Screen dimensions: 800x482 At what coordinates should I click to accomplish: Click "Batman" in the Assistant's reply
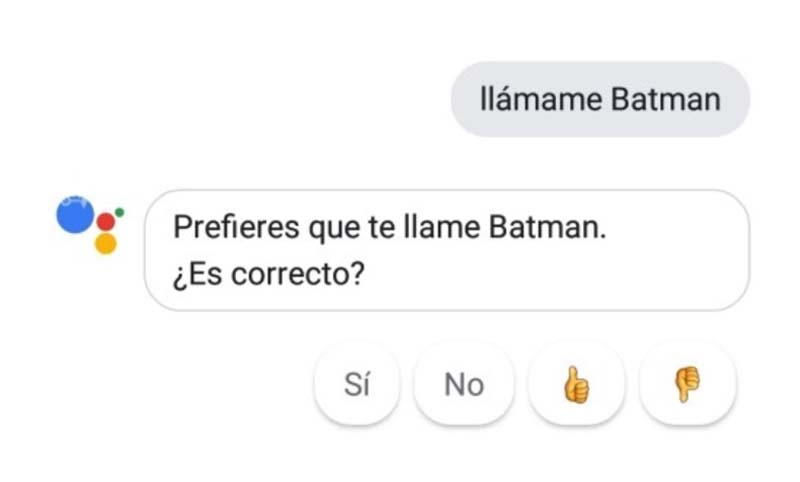(547, 228)
